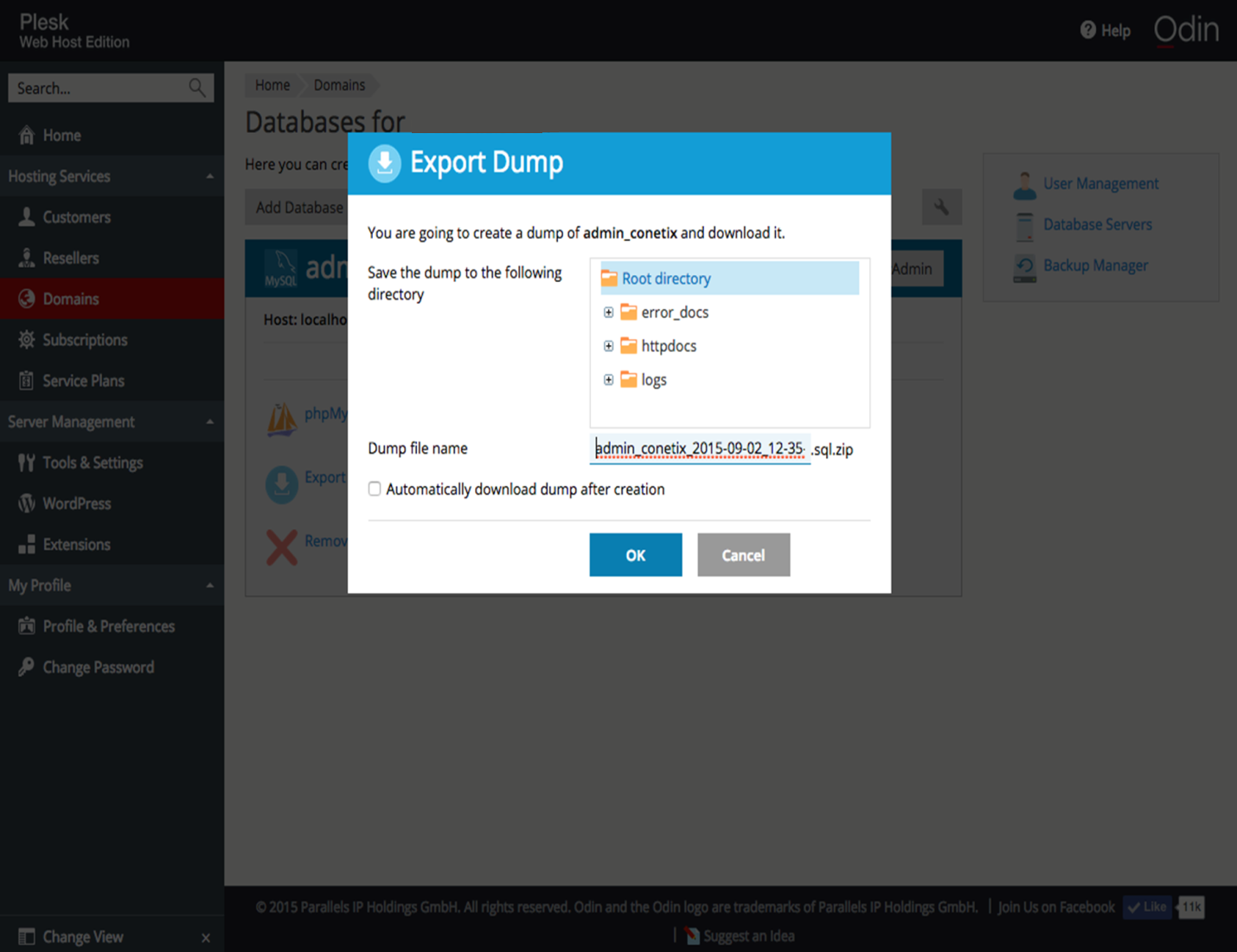Click the WordPress logo icon in sidebar

(27, 503)
